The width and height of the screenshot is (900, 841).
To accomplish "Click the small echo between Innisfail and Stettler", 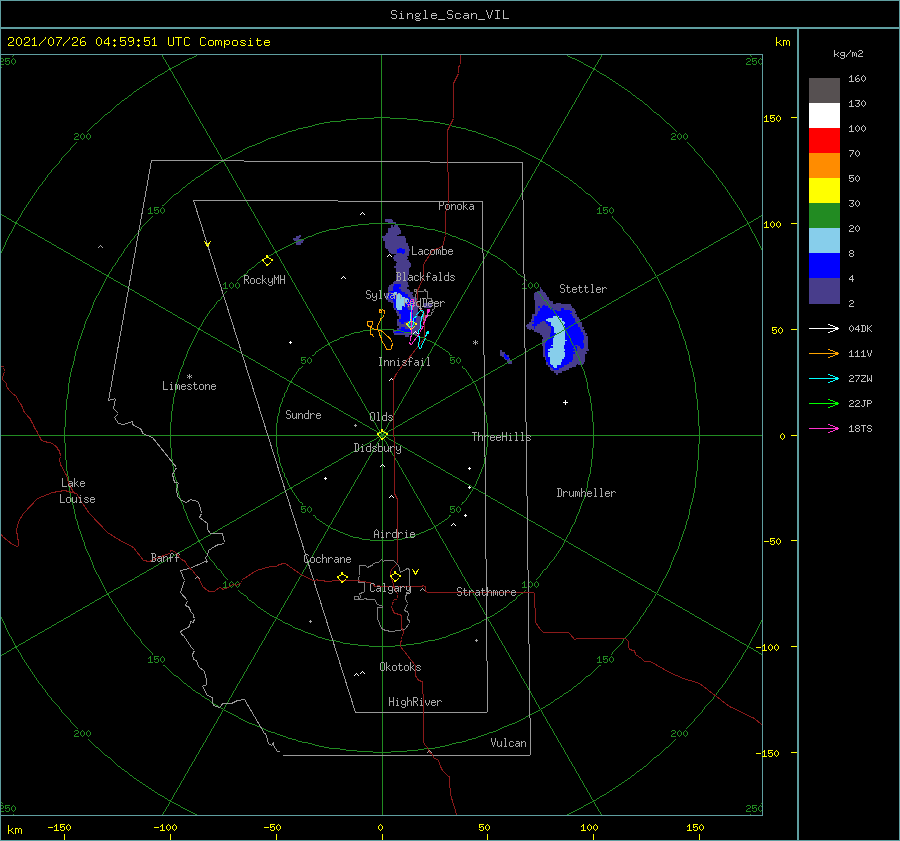I will pos(506,356).
